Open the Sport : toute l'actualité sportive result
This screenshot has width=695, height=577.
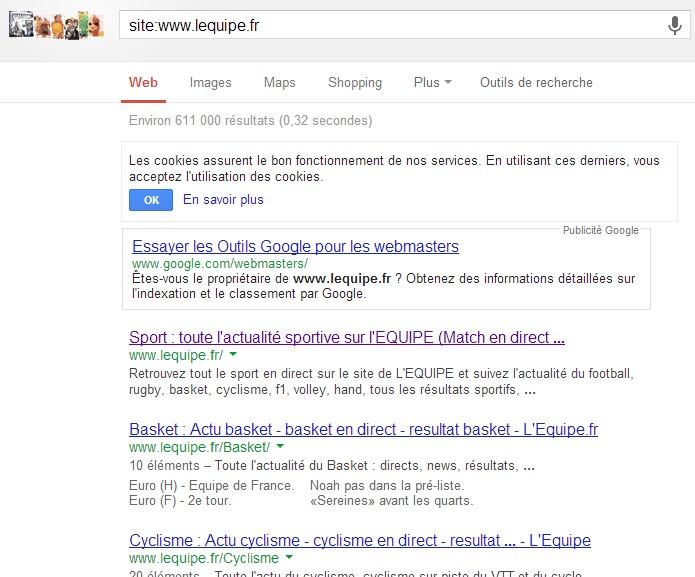coord(347,337)
